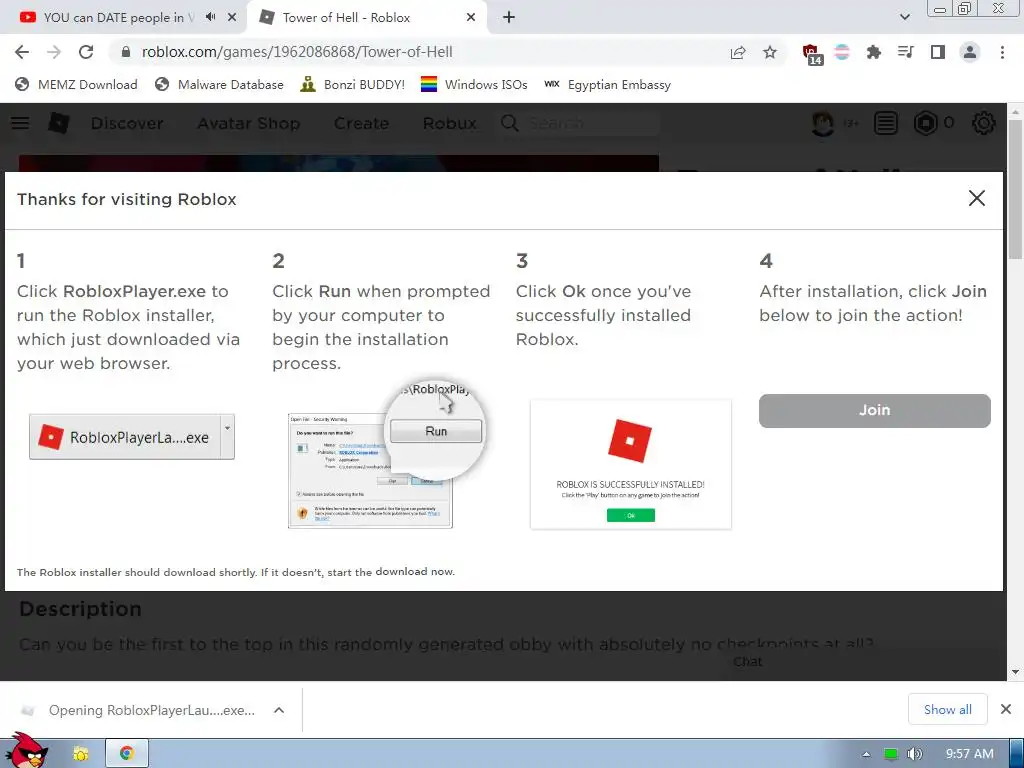This screenshot has height=768, width=1024.
Task: Open Robux in Roblox navigation
Action: [449, 123]
